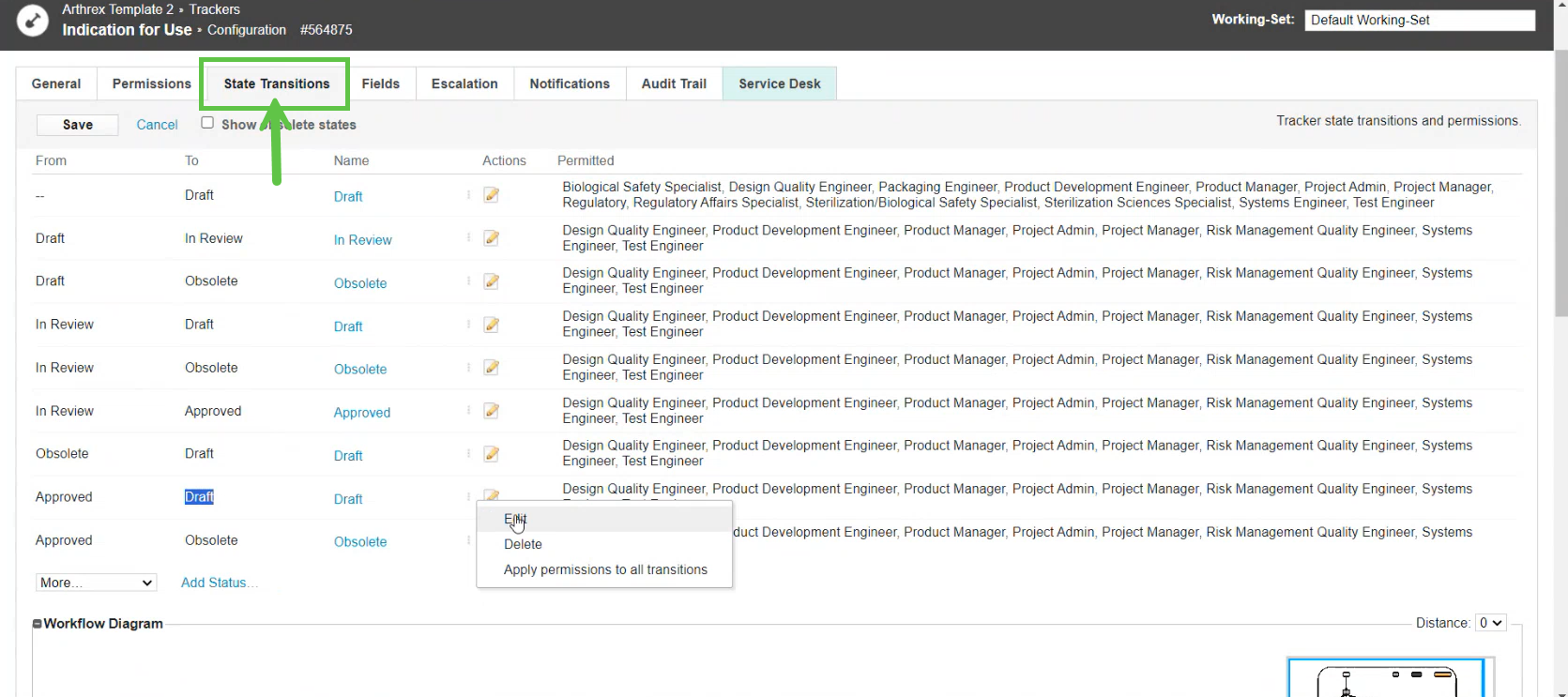
Task: Click the Add Status link
Action: [215, 583]
